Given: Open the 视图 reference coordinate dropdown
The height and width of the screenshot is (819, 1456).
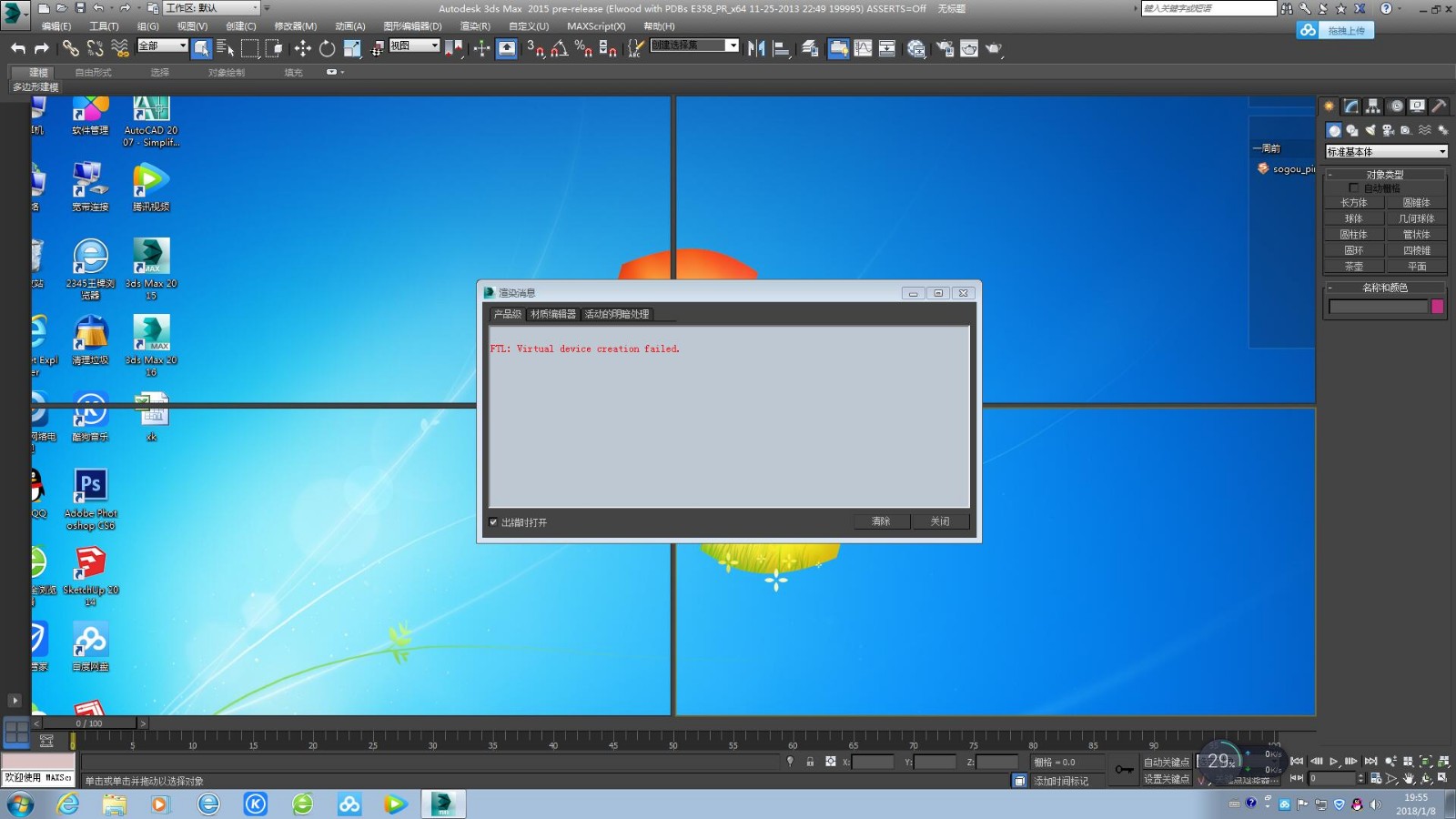Looking at the screenshot, I should pyautogui.click(x=414, y=45).
